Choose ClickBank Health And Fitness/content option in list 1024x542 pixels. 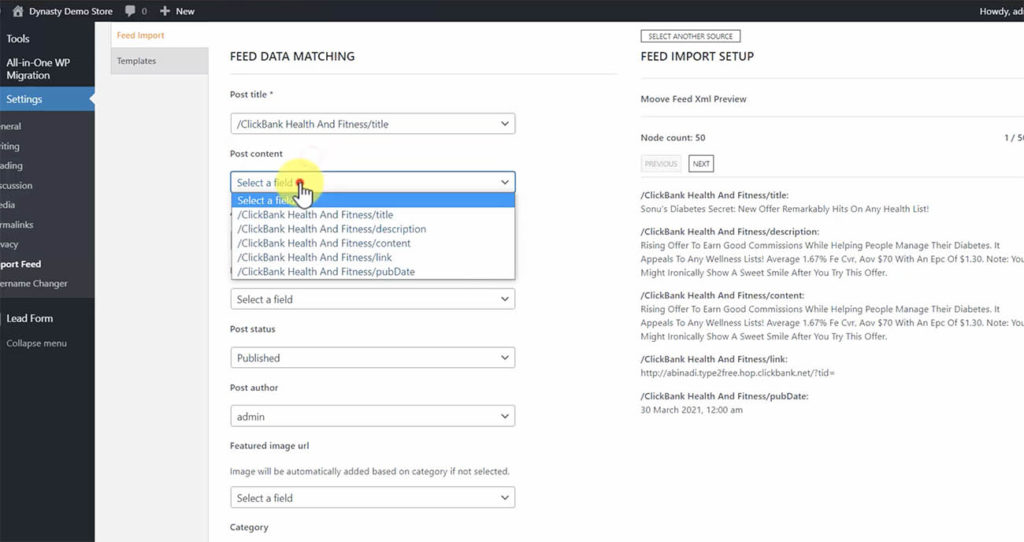click(372, 244)
